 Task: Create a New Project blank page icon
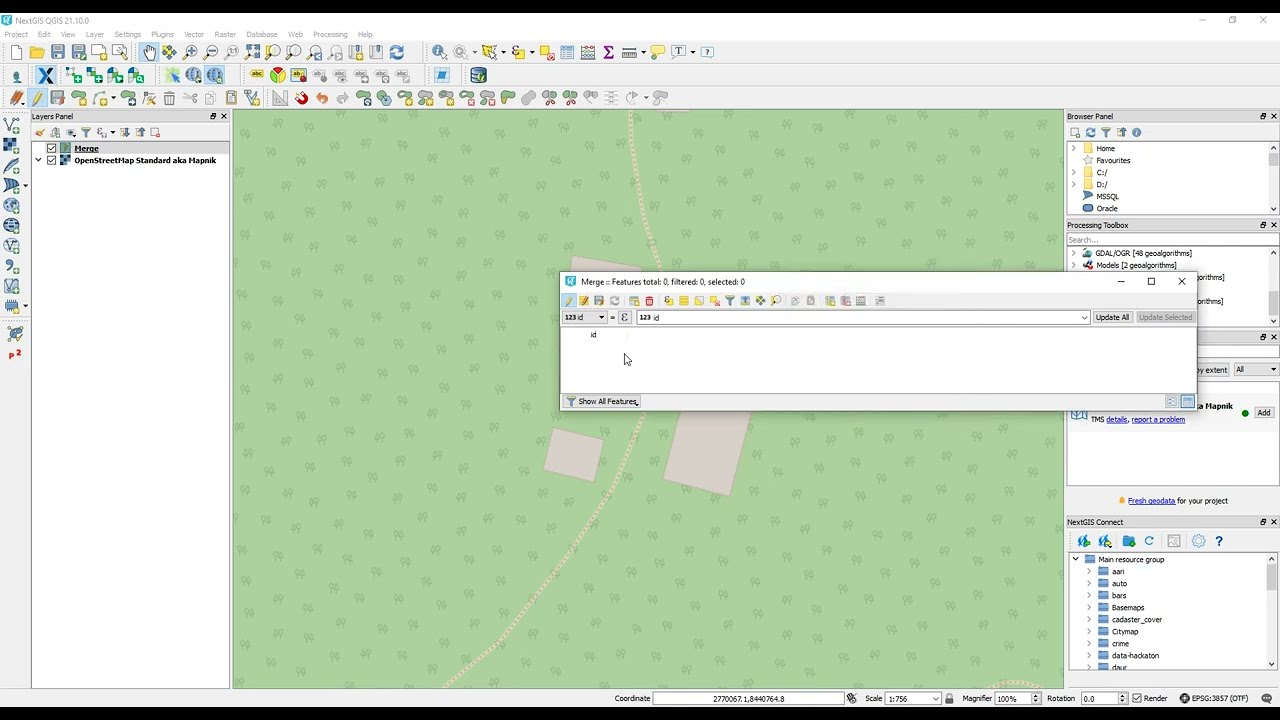16,52
